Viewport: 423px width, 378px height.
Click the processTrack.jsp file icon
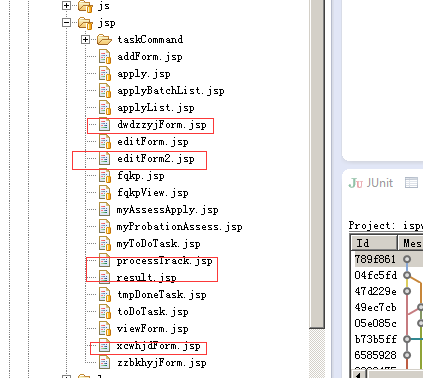point(105,260)
